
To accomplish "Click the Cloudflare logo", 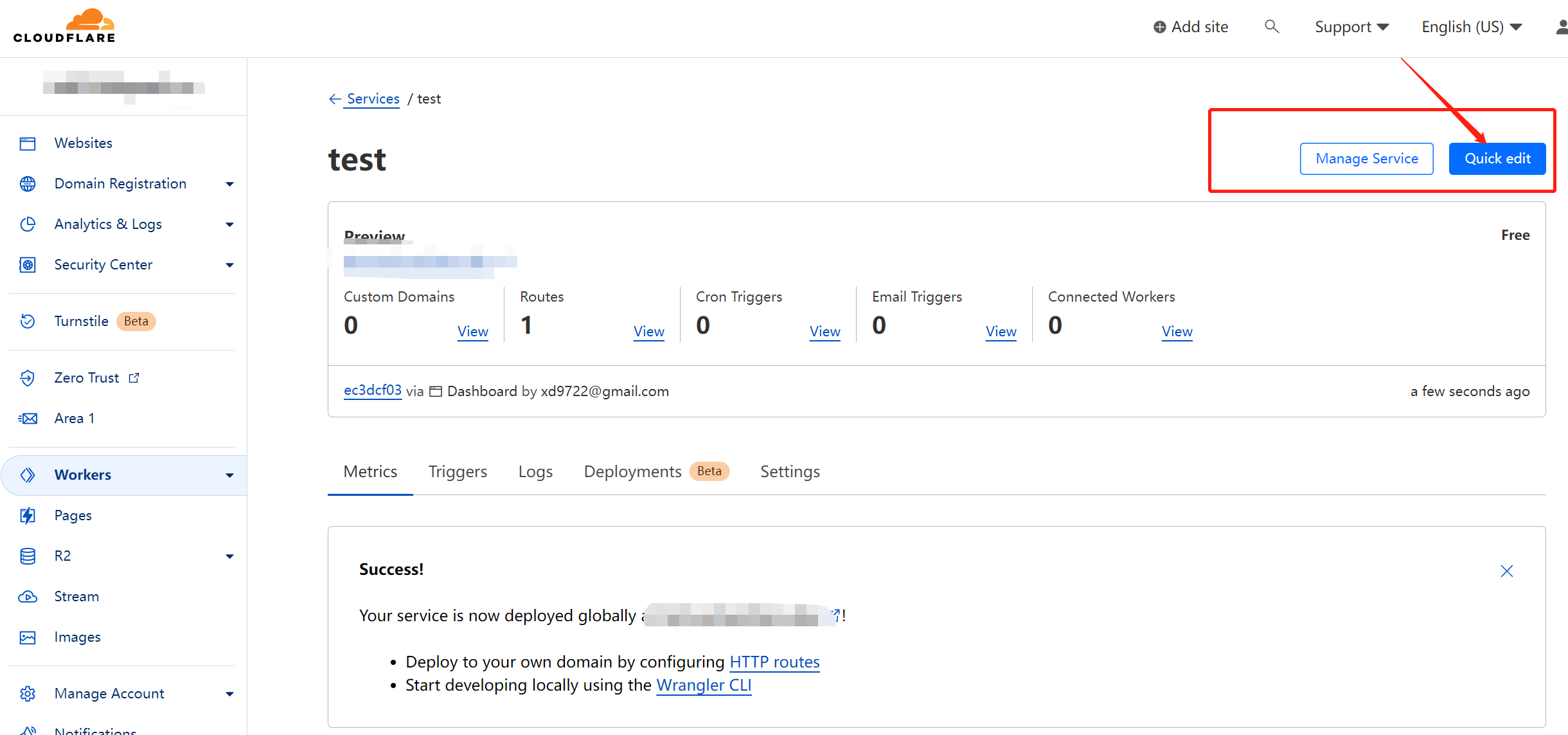I will point(64,26).
